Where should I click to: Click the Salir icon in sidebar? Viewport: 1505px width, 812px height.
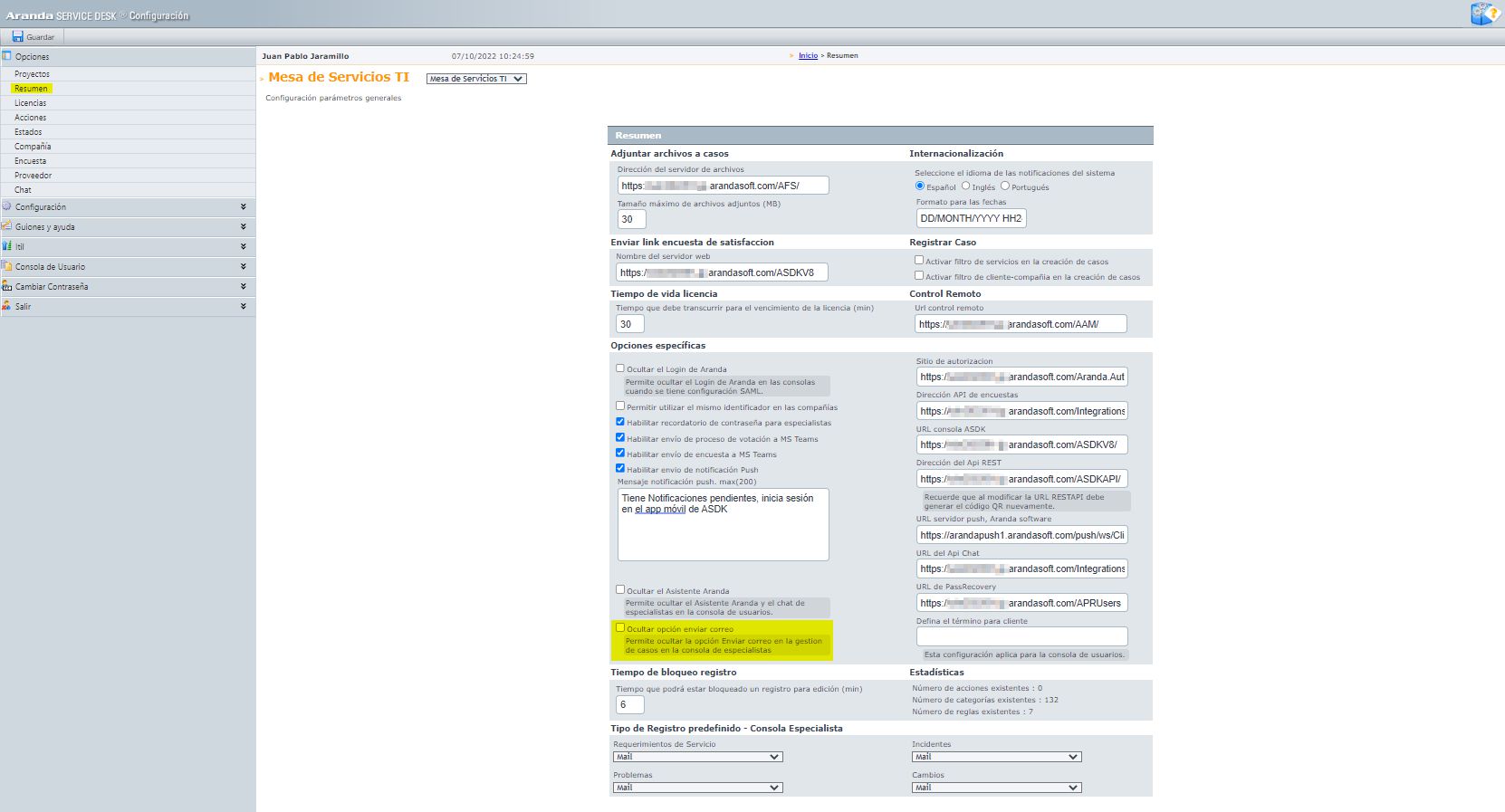(x=7, y=306)
